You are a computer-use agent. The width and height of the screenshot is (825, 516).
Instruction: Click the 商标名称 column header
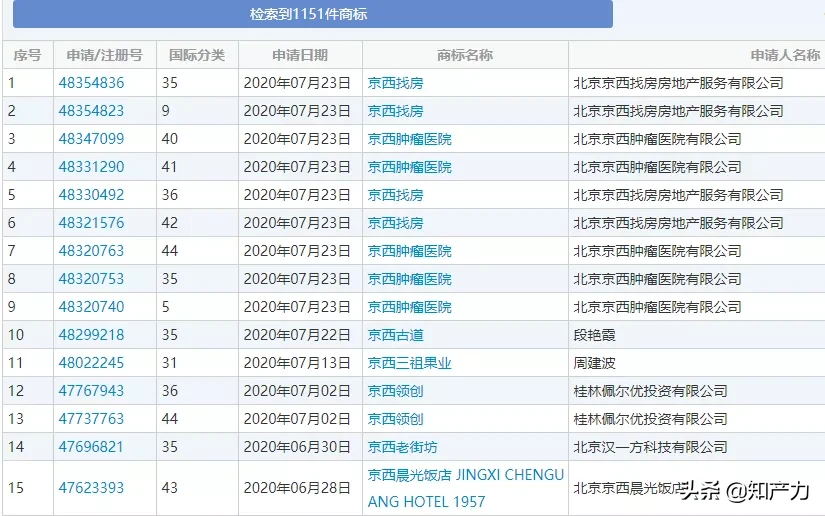(x=465, y=55)
